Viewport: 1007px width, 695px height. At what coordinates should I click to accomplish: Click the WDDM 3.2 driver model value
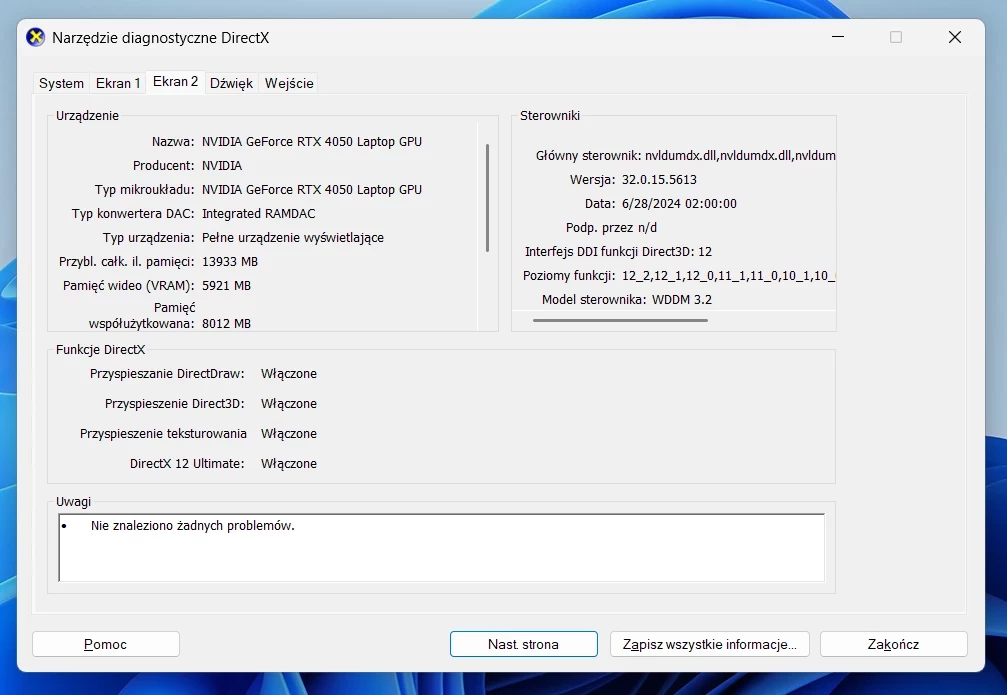pos(682,300)
